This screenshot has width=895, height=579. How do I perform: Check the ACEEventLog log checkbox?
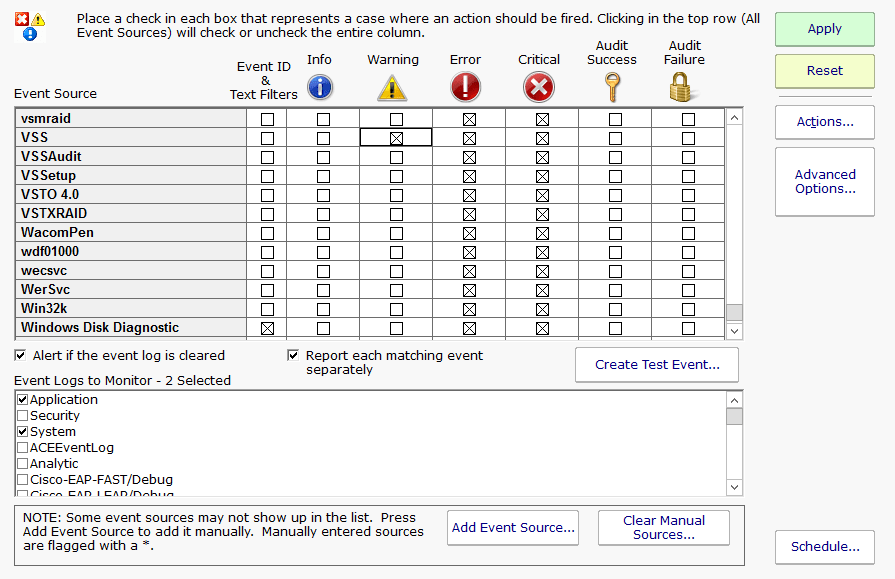(x=23, y=448)
